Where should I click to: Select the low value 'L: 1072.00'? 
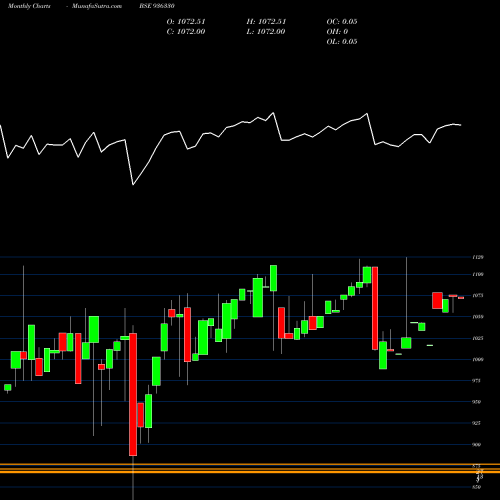(x=266, y=32)
